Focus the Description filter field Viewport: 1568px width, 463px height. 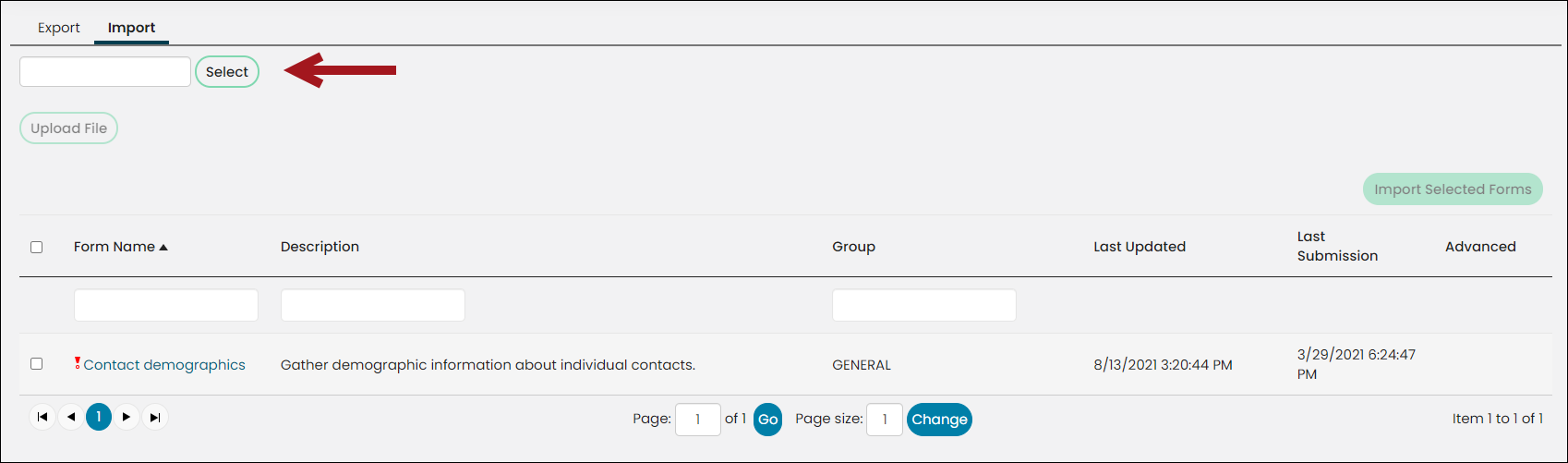click(x=373, y=305)
